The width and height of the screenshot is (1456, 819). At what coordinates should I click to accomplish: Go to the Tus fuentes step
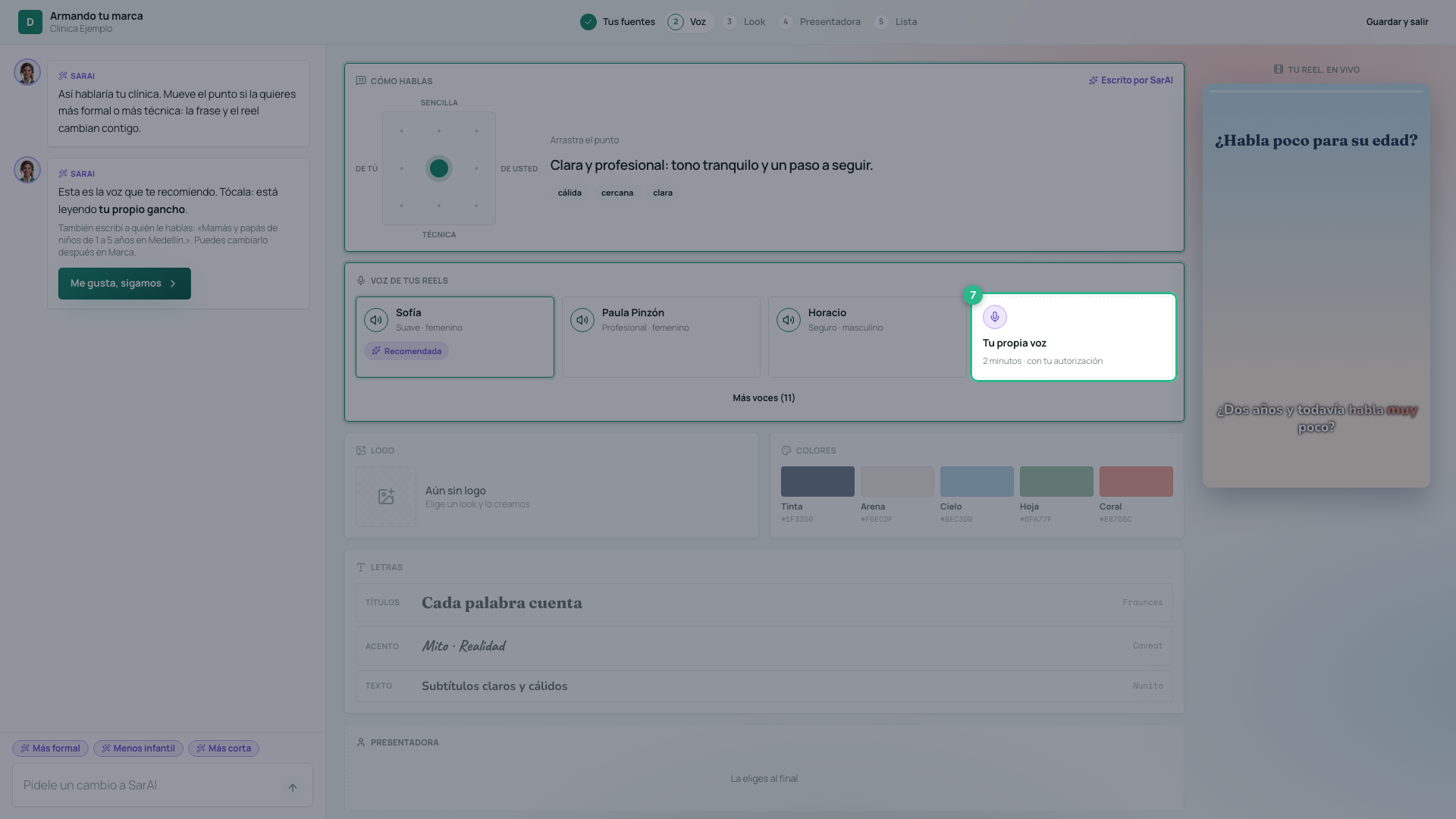tap(618, 22)
